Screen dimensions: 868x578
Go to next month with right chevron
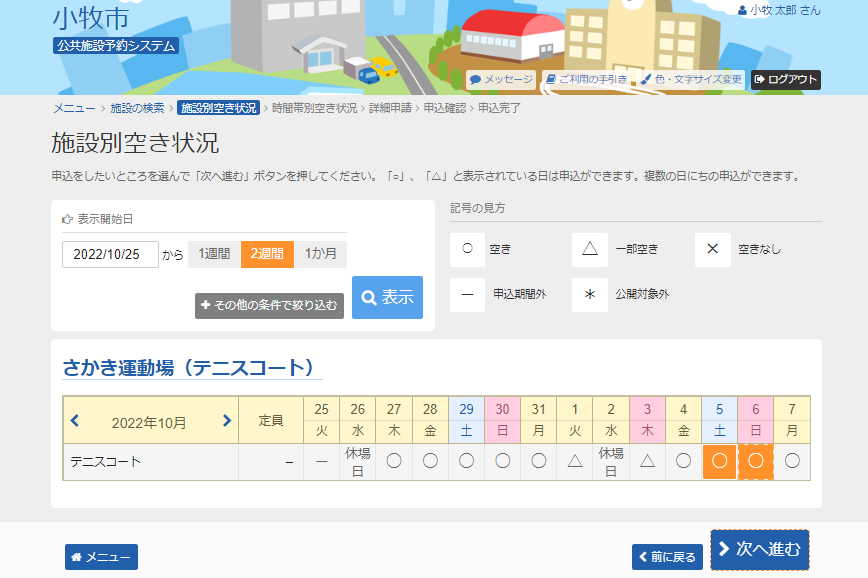[x=226, y=421]
